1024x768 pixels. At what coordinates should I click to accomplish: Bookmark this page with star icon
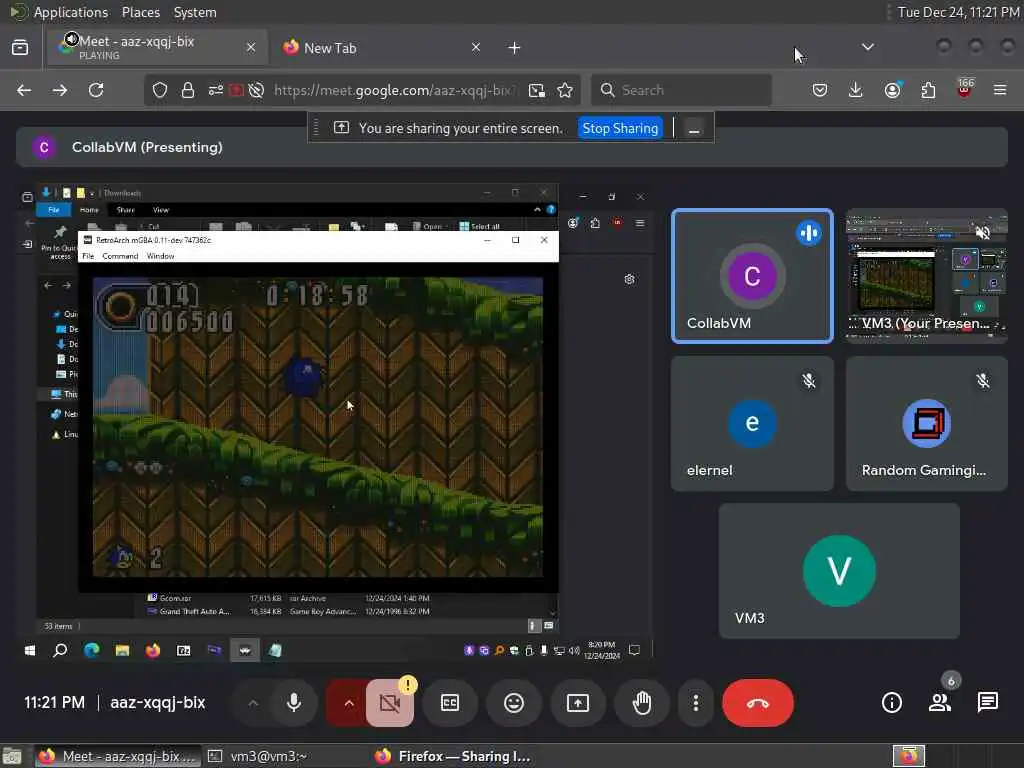point(565,90)
